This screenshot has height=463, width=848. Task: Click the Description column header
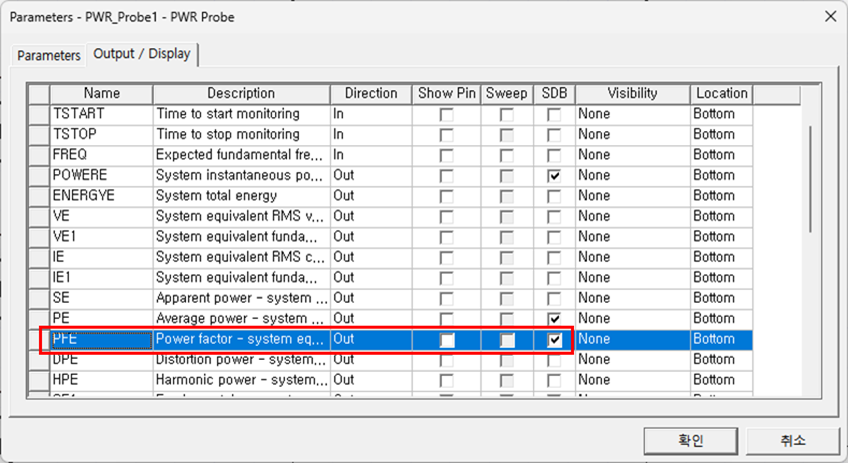tap(240, 93)
